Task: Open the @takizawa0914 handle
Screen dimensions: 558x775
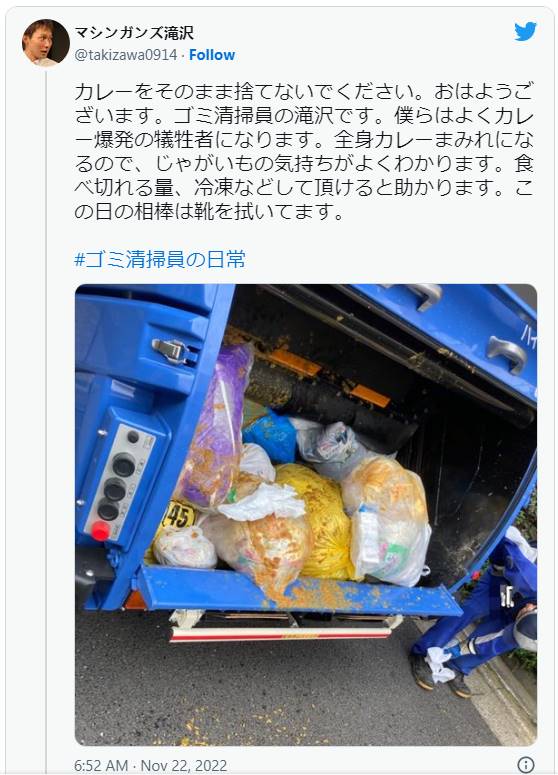Action: (x=126, y=55)
